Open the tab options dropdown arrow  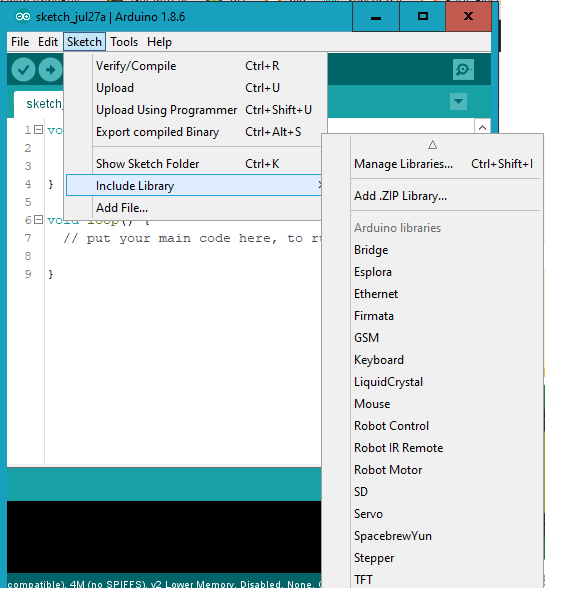[x=458, y=101]
